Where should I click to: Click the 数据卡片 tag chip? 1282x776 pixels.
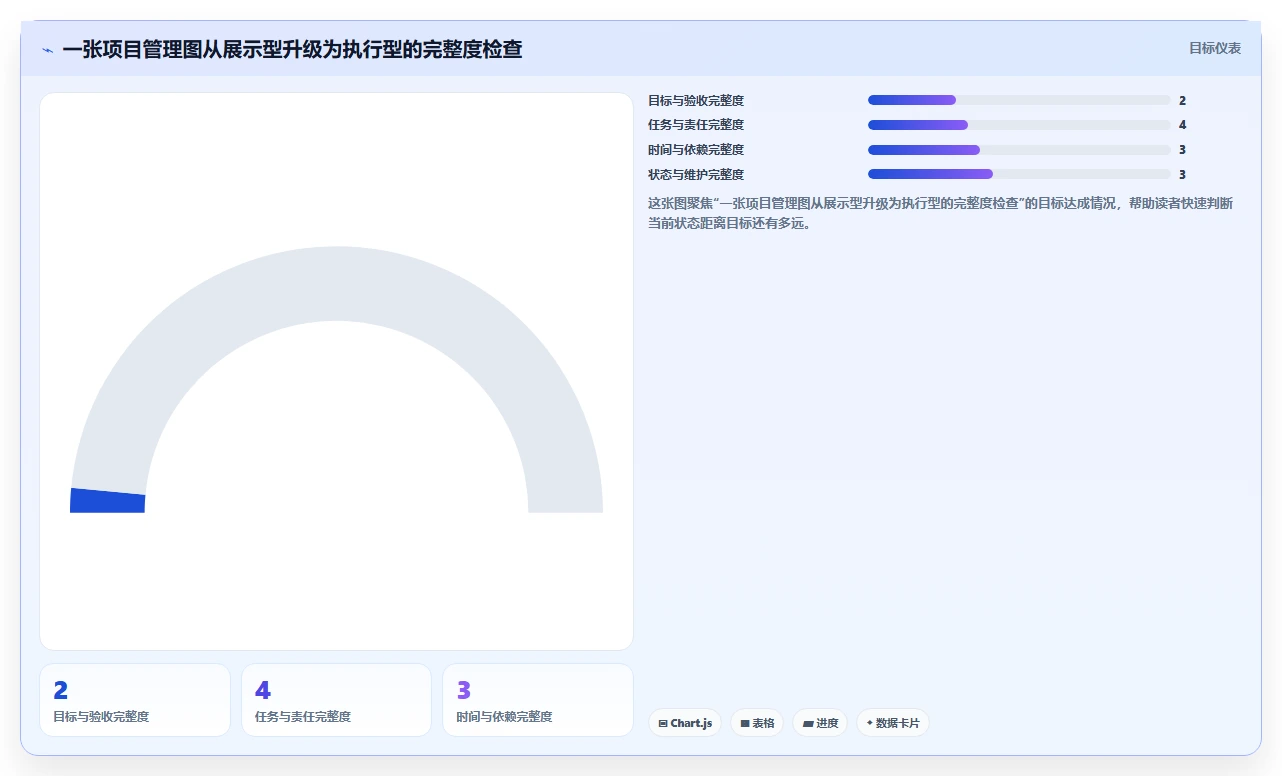click(893, 723)
